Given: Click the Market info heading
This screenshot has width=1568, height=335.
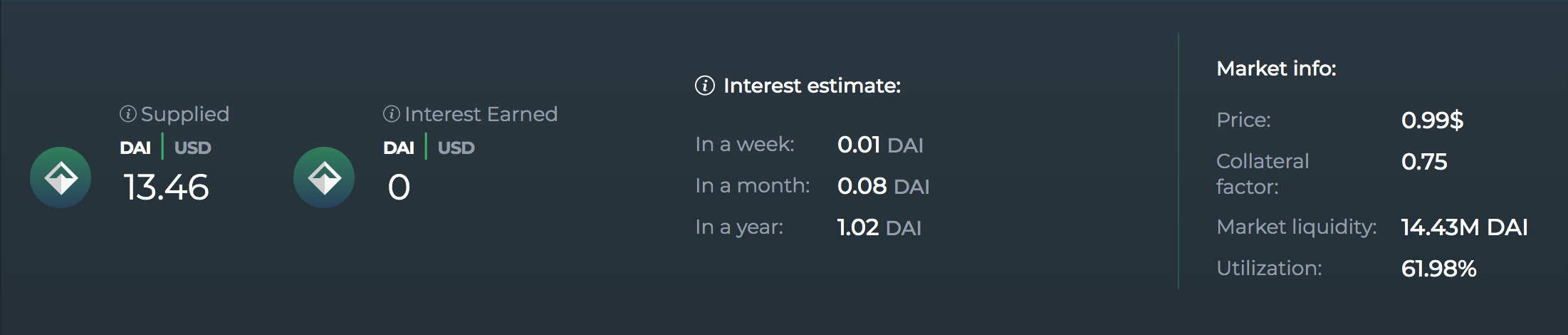Looking at the screenshot, I should click(x=1276, y=68).
